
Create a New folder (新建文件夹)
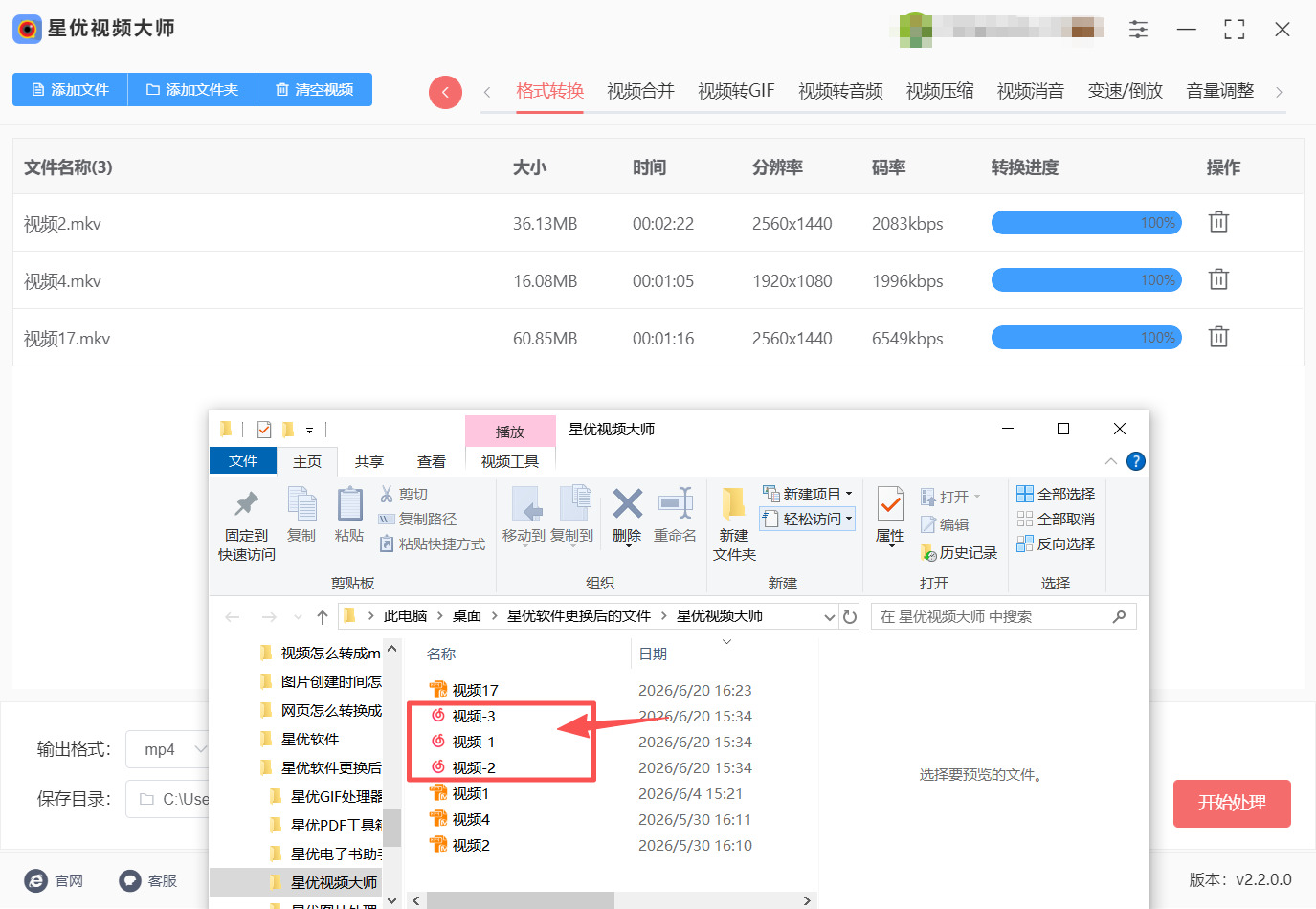coord(734,525)
